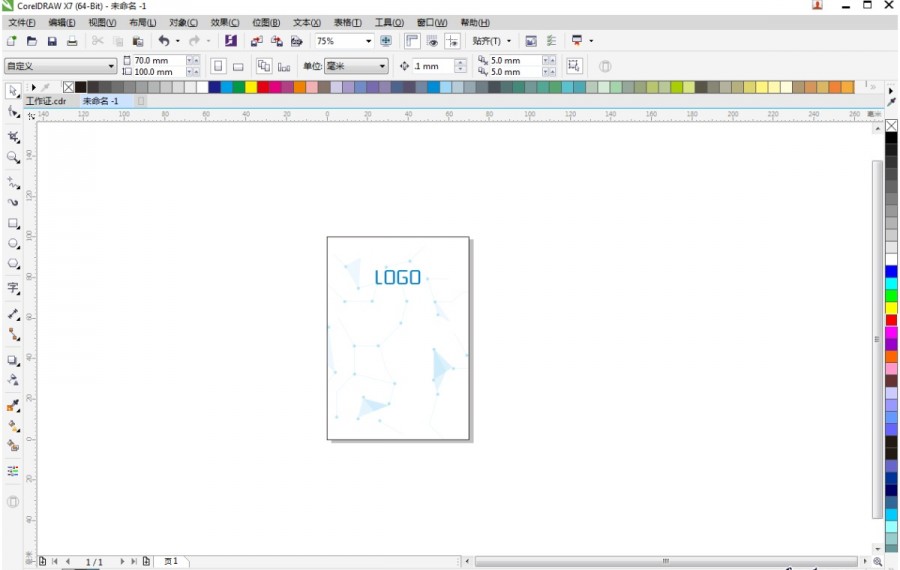Viewport: 900px width, 570px height.
Task: Toggle the Show guidelines button
Action: 452,41
